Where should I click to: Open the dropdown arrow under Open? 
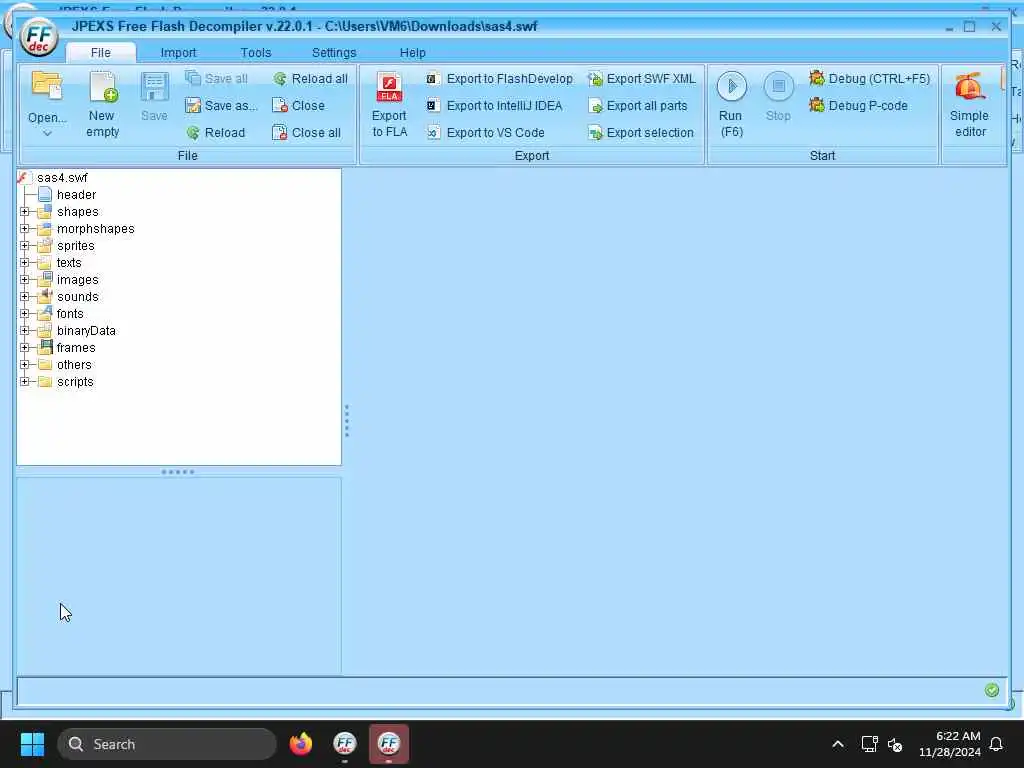[x=47, y=133]
